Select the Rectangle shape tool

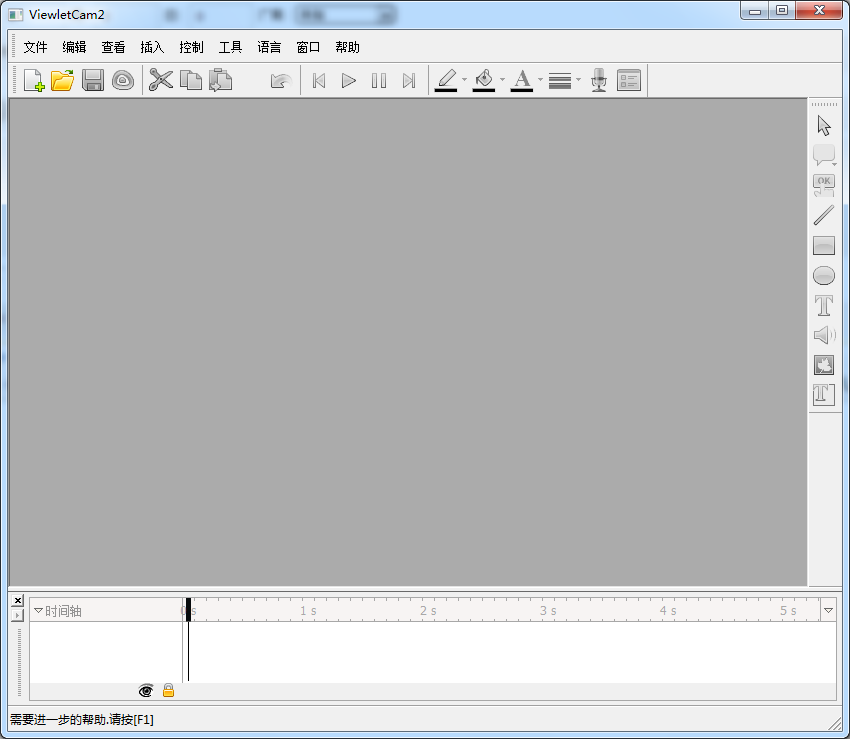point(824,245)
